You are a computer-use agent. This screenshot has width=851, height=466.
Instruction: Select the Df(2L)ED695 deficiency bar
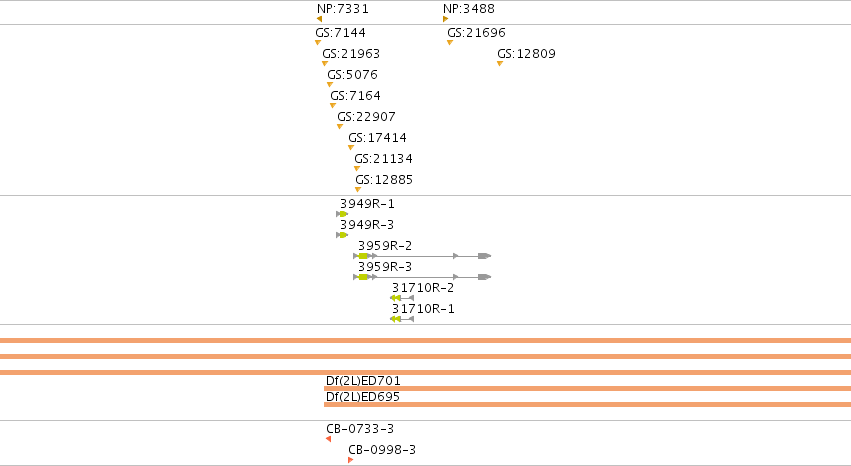click(587, 404)
